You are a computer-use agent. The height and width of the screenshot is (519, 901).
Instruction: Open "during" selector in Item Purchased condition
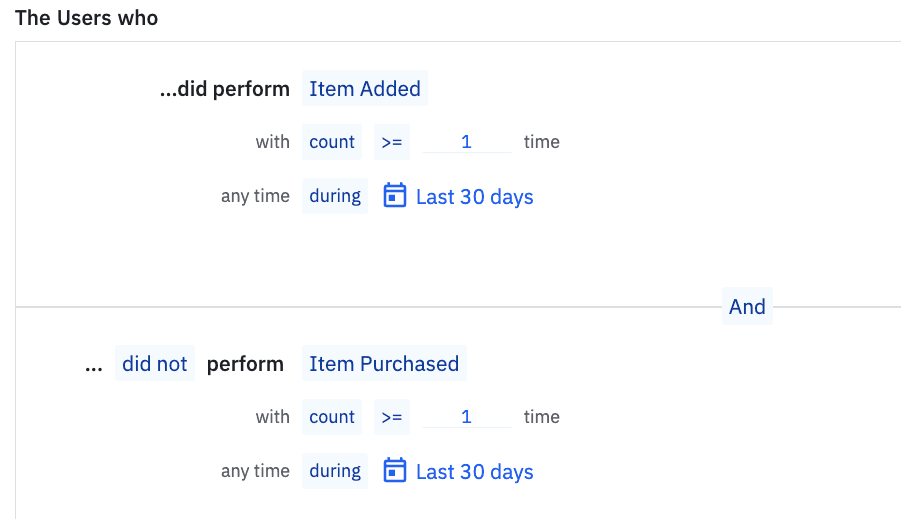(335, 471)
